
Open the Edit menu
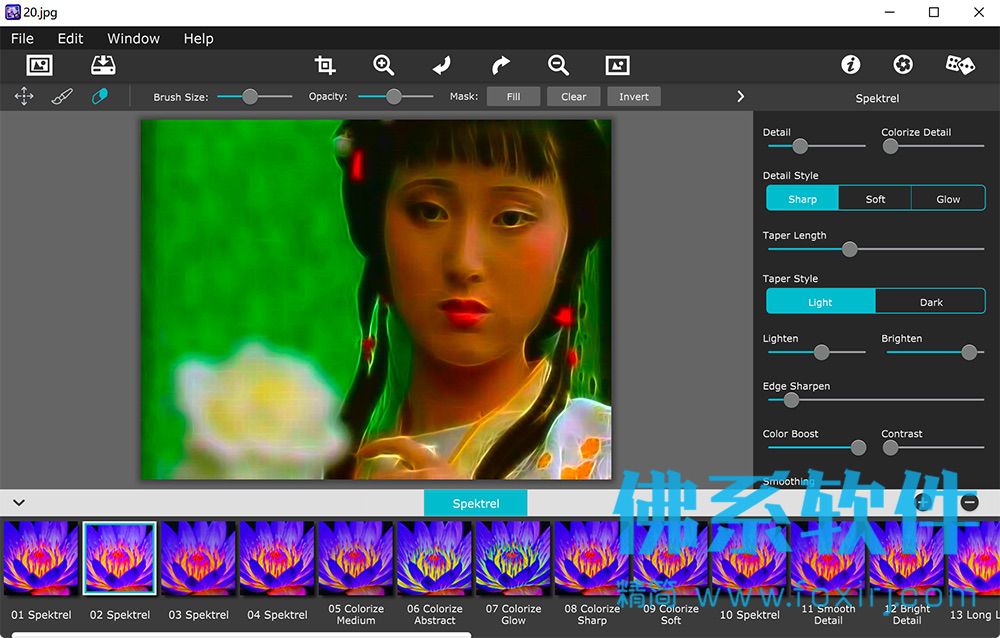[x=70, y=38]
